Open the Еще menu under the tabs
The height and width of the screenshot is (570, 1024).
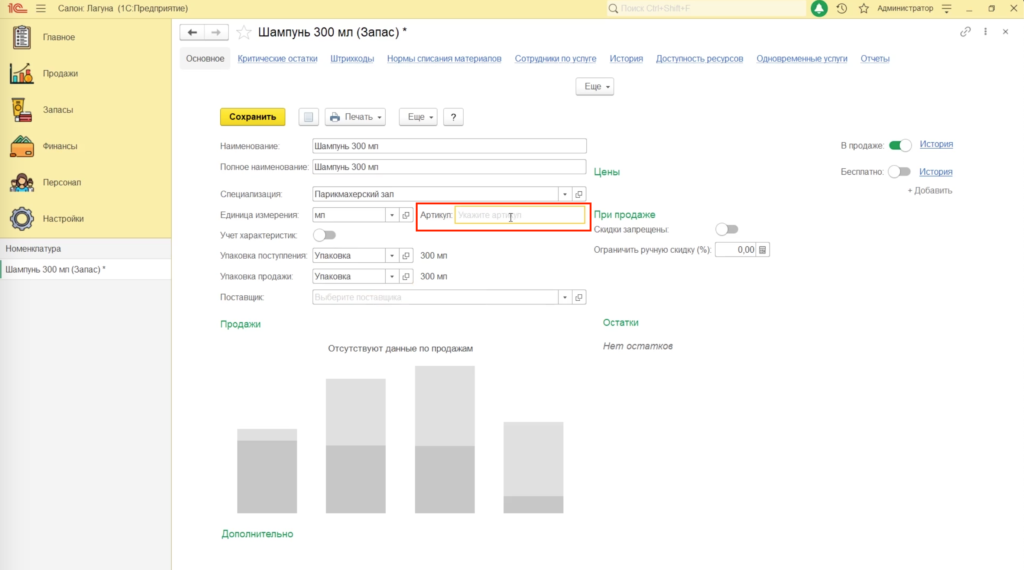click(x=595, y=86)
